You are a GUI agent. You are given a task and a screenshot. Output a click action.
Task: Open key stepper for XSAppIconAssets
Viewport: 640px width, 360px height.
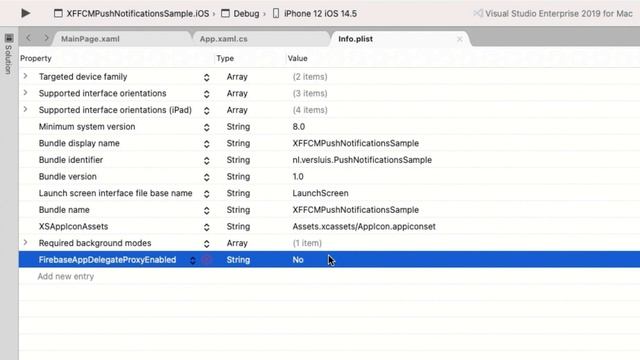207,227
